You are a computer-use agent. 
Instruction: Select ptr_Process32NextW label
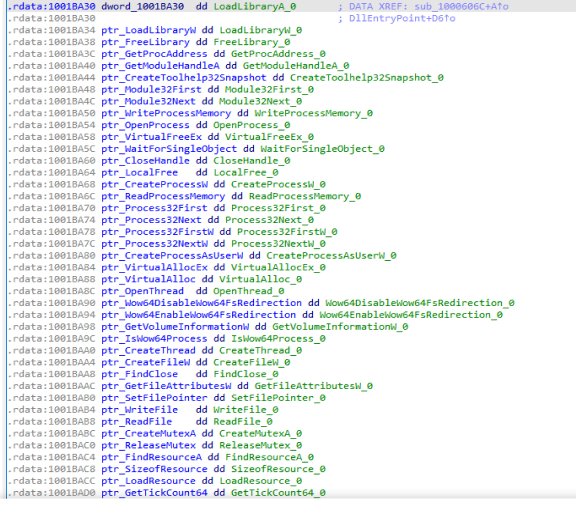154,244
